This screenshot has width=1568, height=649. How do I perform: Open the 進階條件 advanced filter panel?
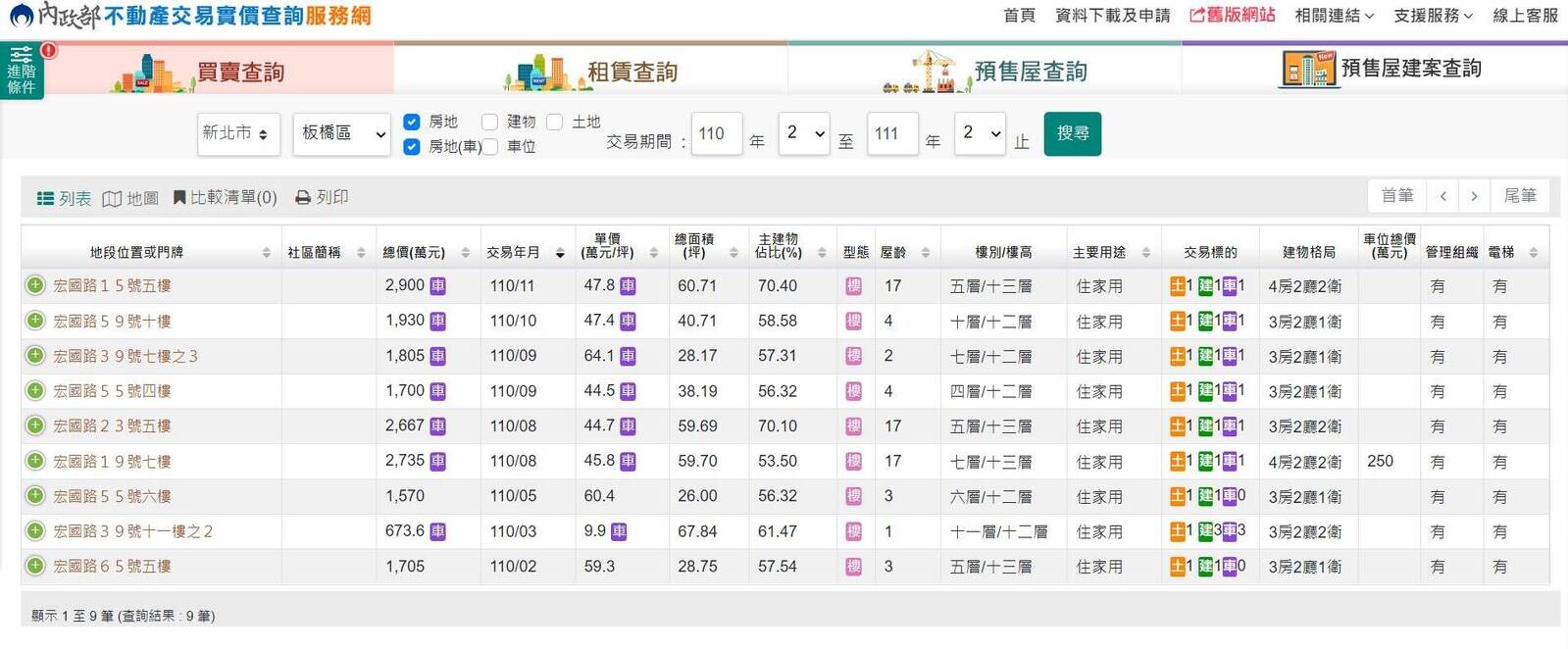coord(22,71)
